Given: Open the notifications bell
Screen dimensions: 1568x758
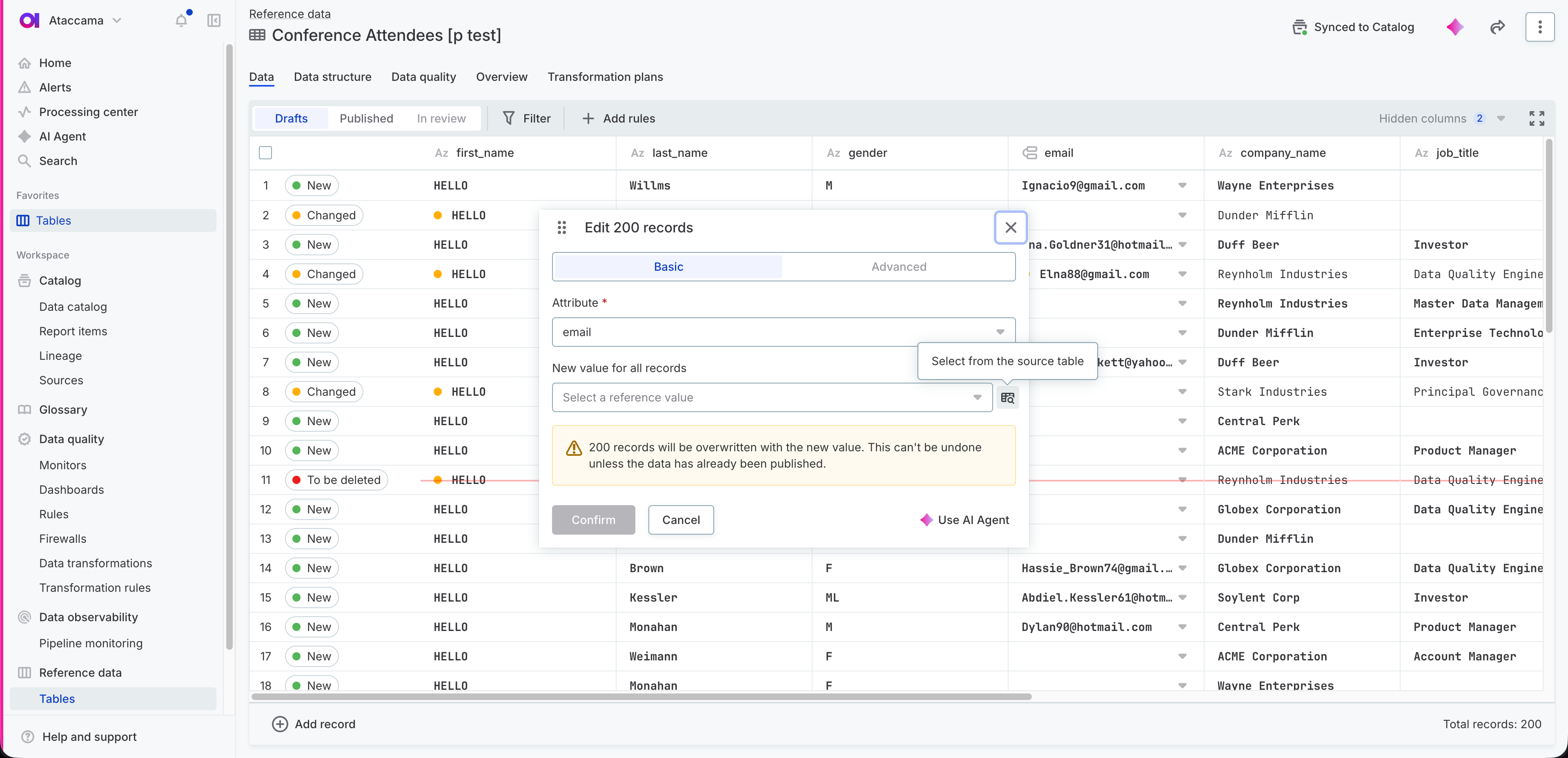Looking at the screenshot, I should [x=181, y=20].
